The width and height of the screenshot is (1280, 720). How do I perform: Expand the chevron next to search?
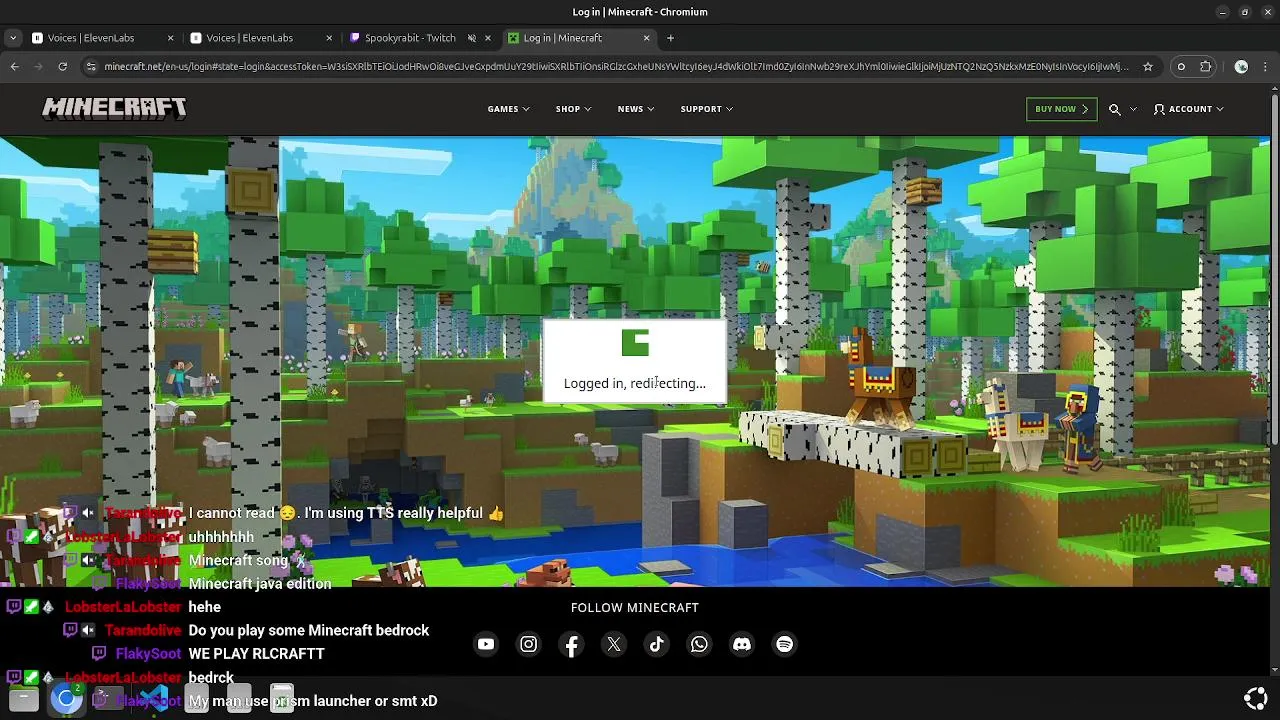click(x=1133, y=109)
